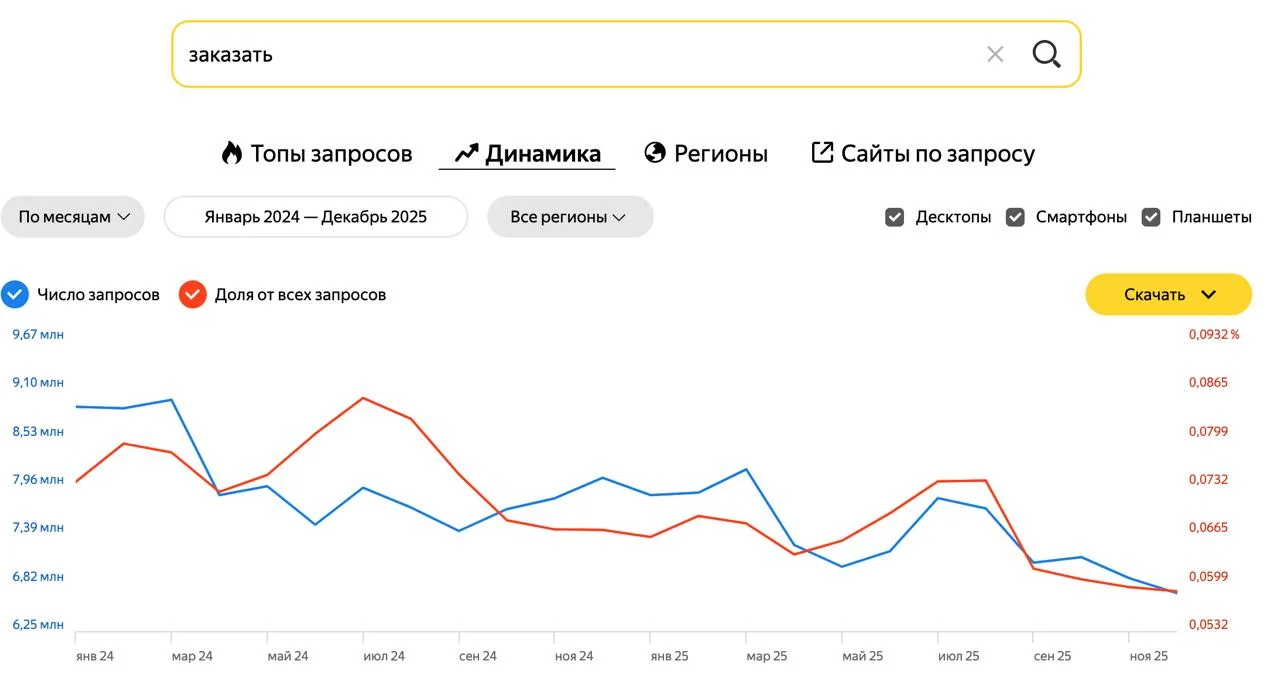Click the flame icon for Топы запросов
The height and width of the screenshot is (680, 1280).
tap(232, 153)
